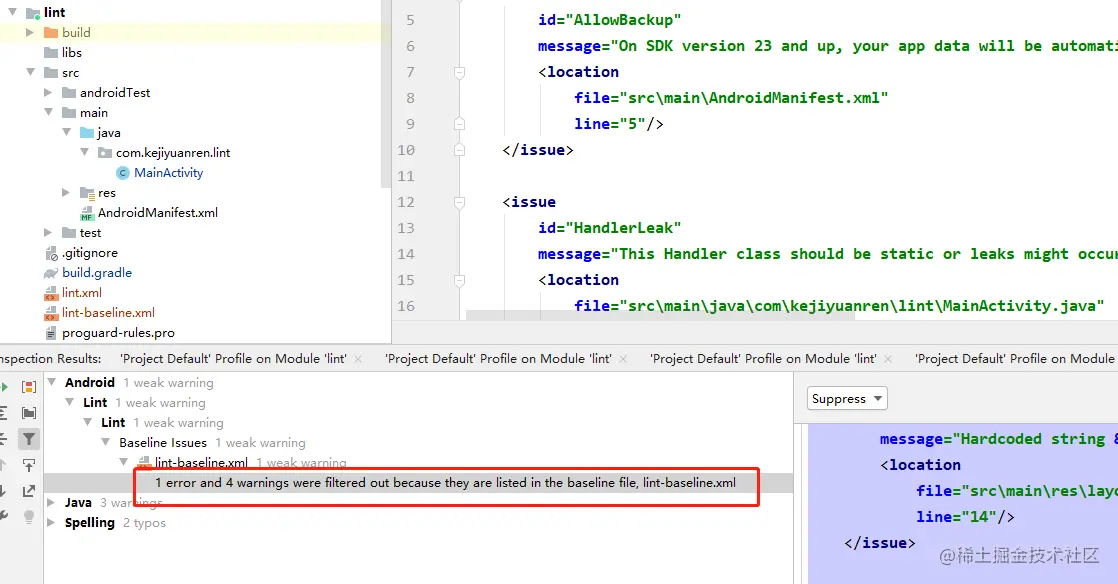Click the Export inspection results icon
Image resolution: width=1118 pixels, height=584 pixels.
click(x=29, y=491)
